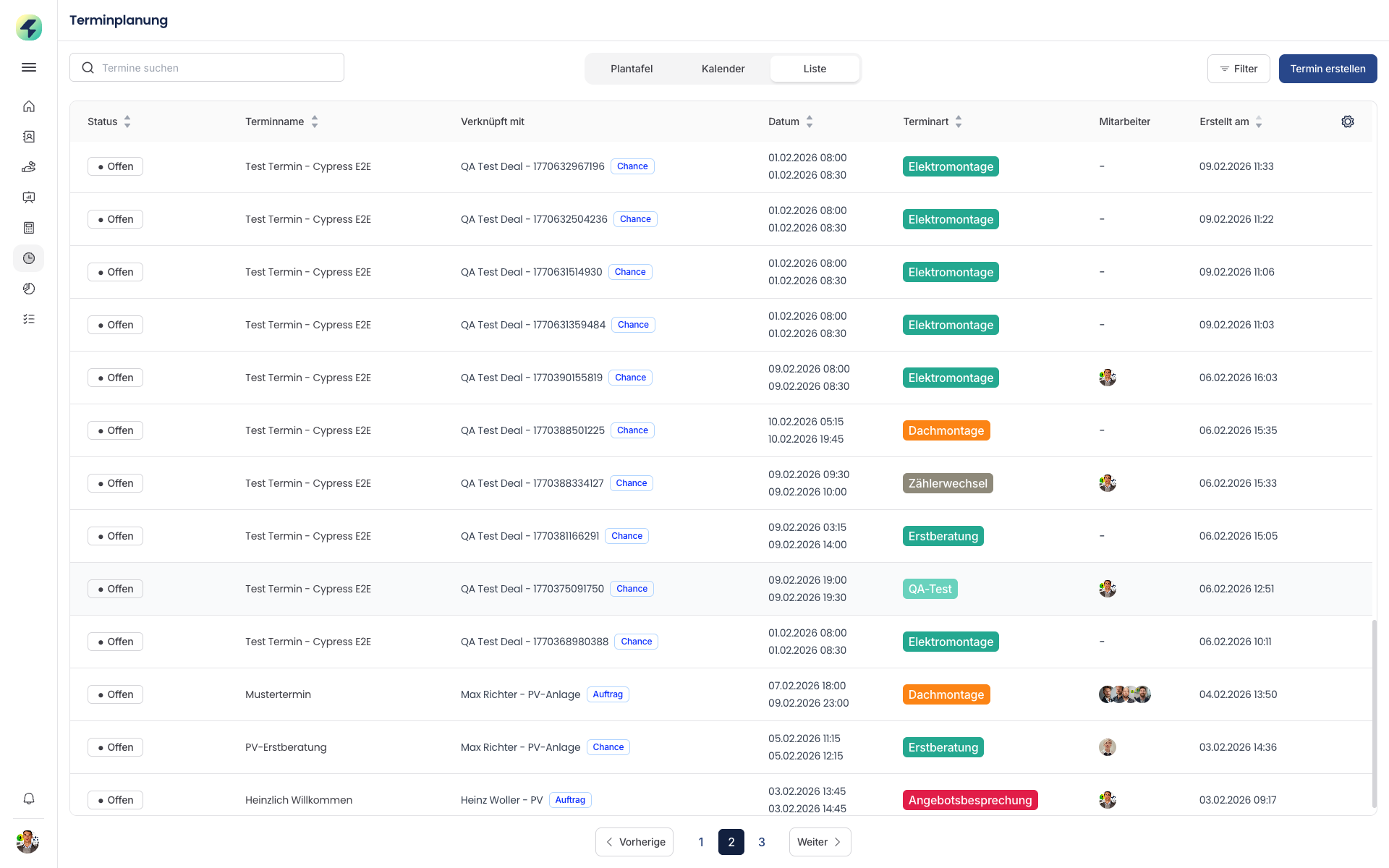Open the pie chart reports icon
This screenshot has height=868, width=1389.
[x=29, y=289]
